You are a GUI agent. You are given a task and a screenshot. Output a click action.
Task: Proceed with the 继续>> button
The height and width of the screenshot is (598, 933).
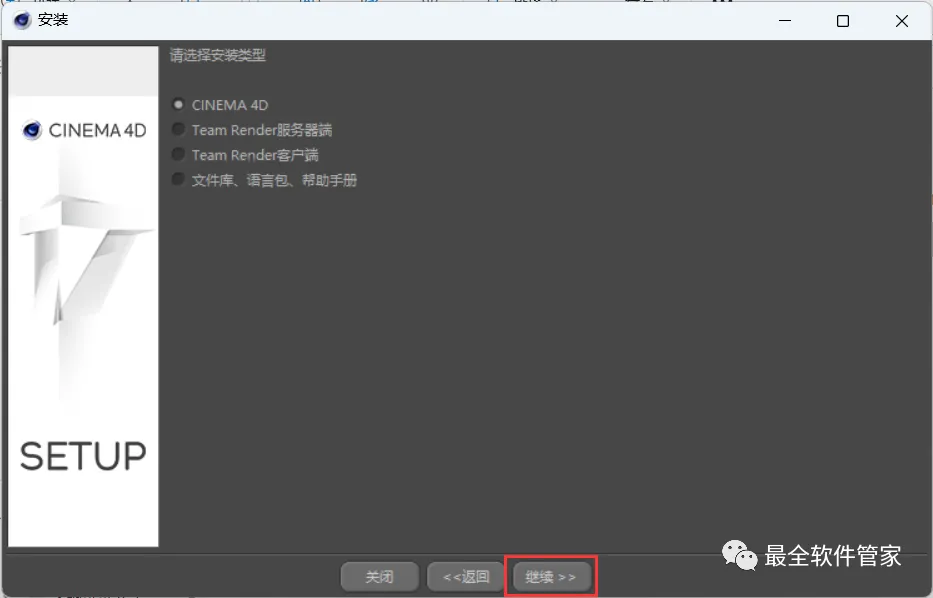point(551,577)
